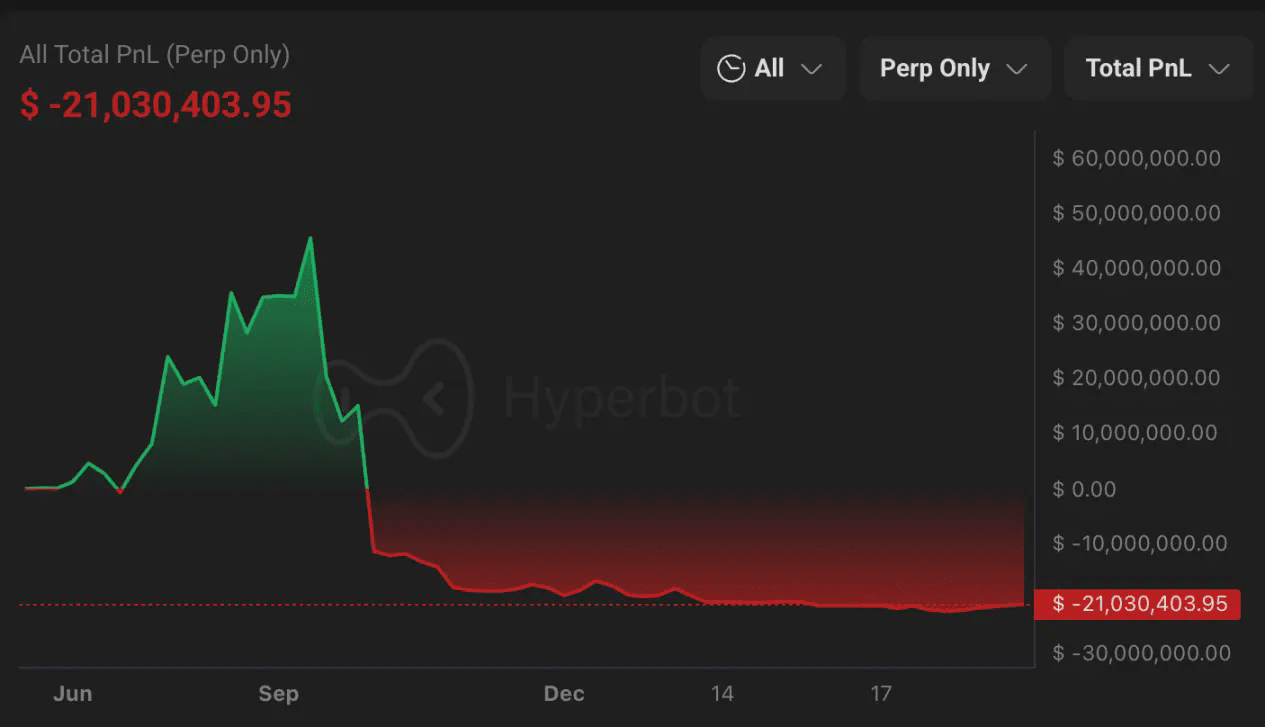The image size is (1265, 727).
Task: Click the Hyperbot watermark logo icon
Action: tap(395, 397)
